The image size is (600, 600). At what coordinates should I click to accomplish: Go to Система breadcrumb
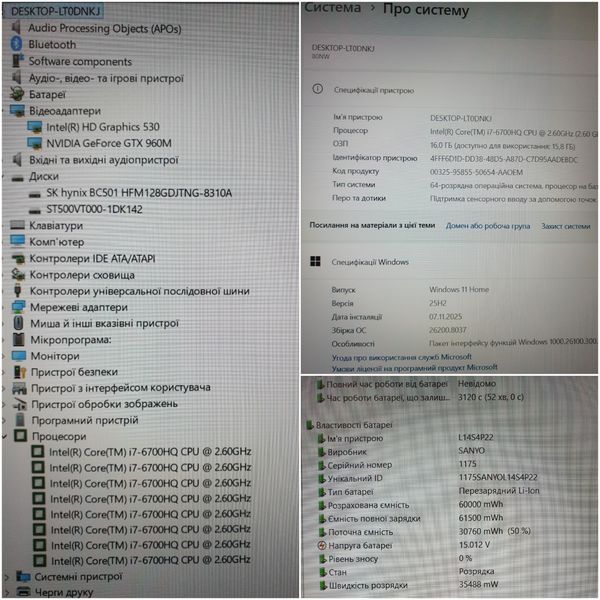click(333, 8)
